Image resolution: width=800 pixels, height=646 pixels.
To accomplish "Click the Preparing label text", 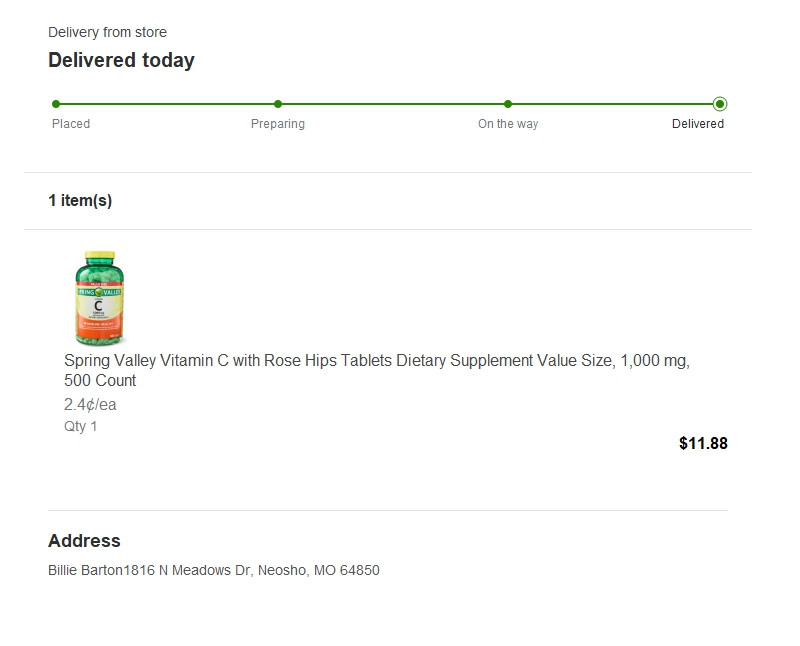I will coord(278,124).
